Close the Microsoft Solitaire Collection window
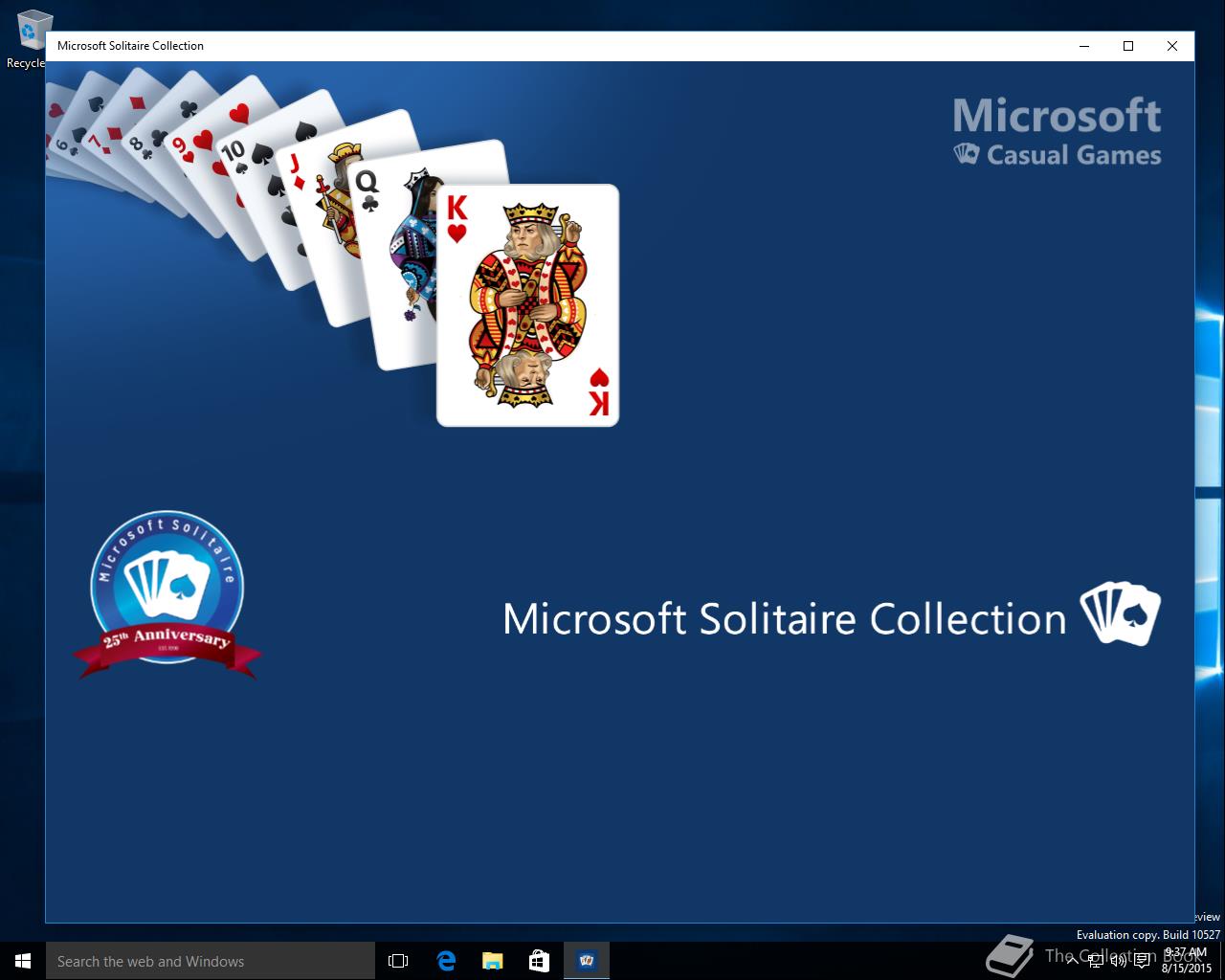The height and width of the screenshot is (980, 1225). point(1172,46)
